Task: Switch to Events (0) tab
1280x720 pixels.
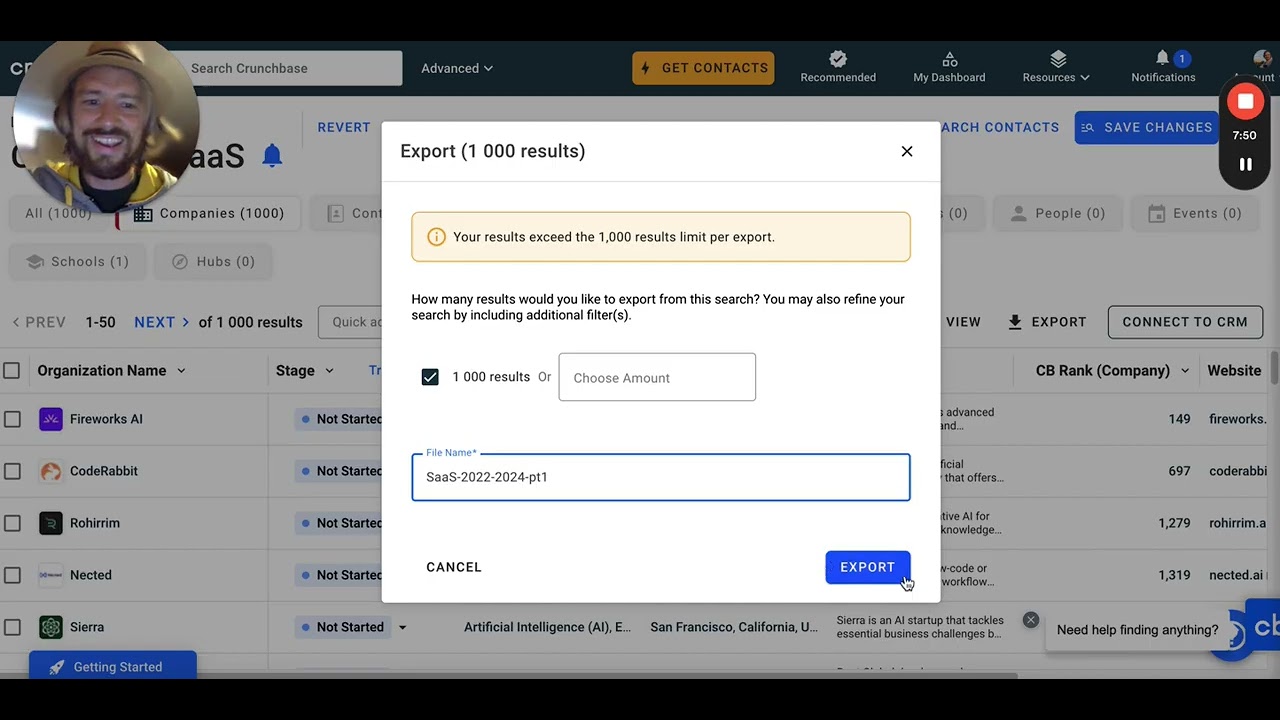Action: click(x=1194, y=213)
